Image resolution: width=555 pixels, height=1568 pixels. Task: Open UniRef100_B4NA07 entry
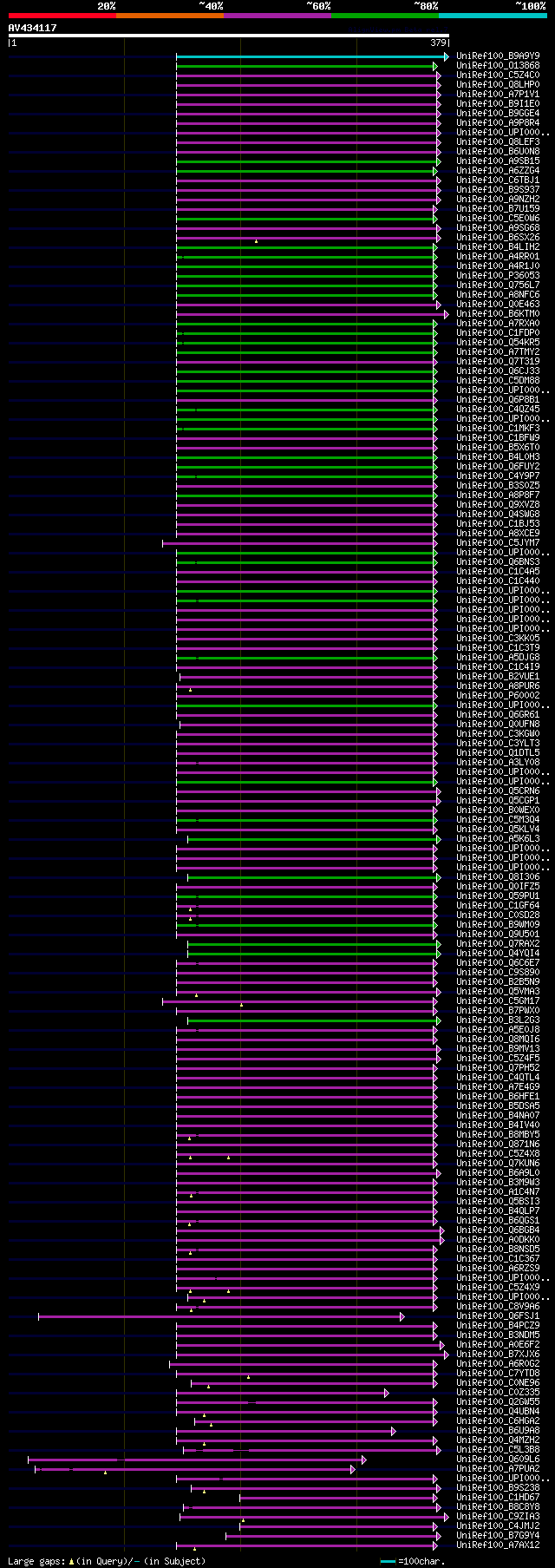(x=499, y=1116)
